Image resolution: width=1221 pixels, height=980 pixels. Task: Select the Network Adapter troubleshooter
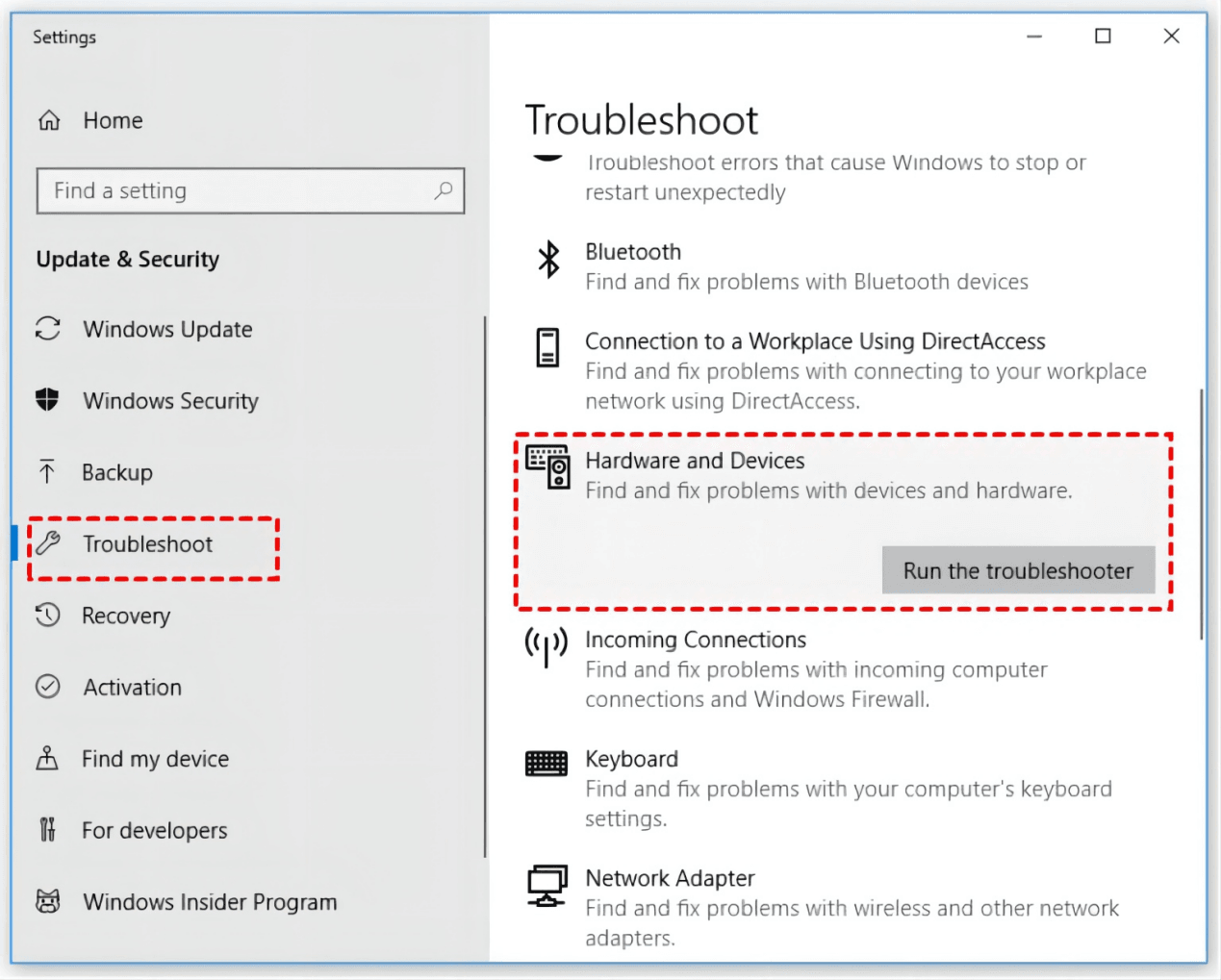(x=670, y=878)
